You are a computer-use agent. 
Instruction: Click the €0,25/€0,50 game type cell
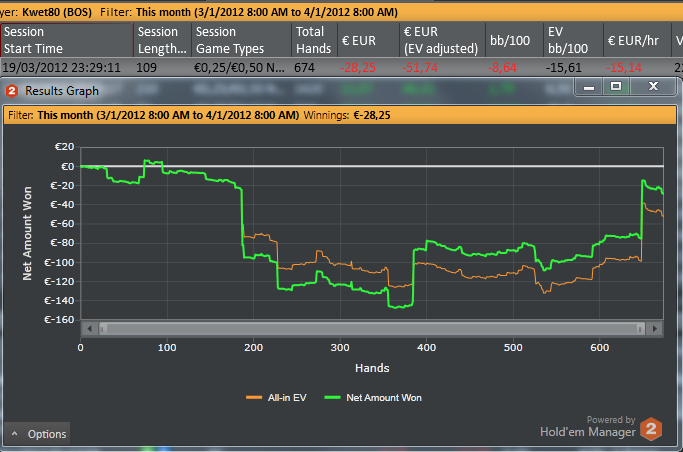pos(239,67)
